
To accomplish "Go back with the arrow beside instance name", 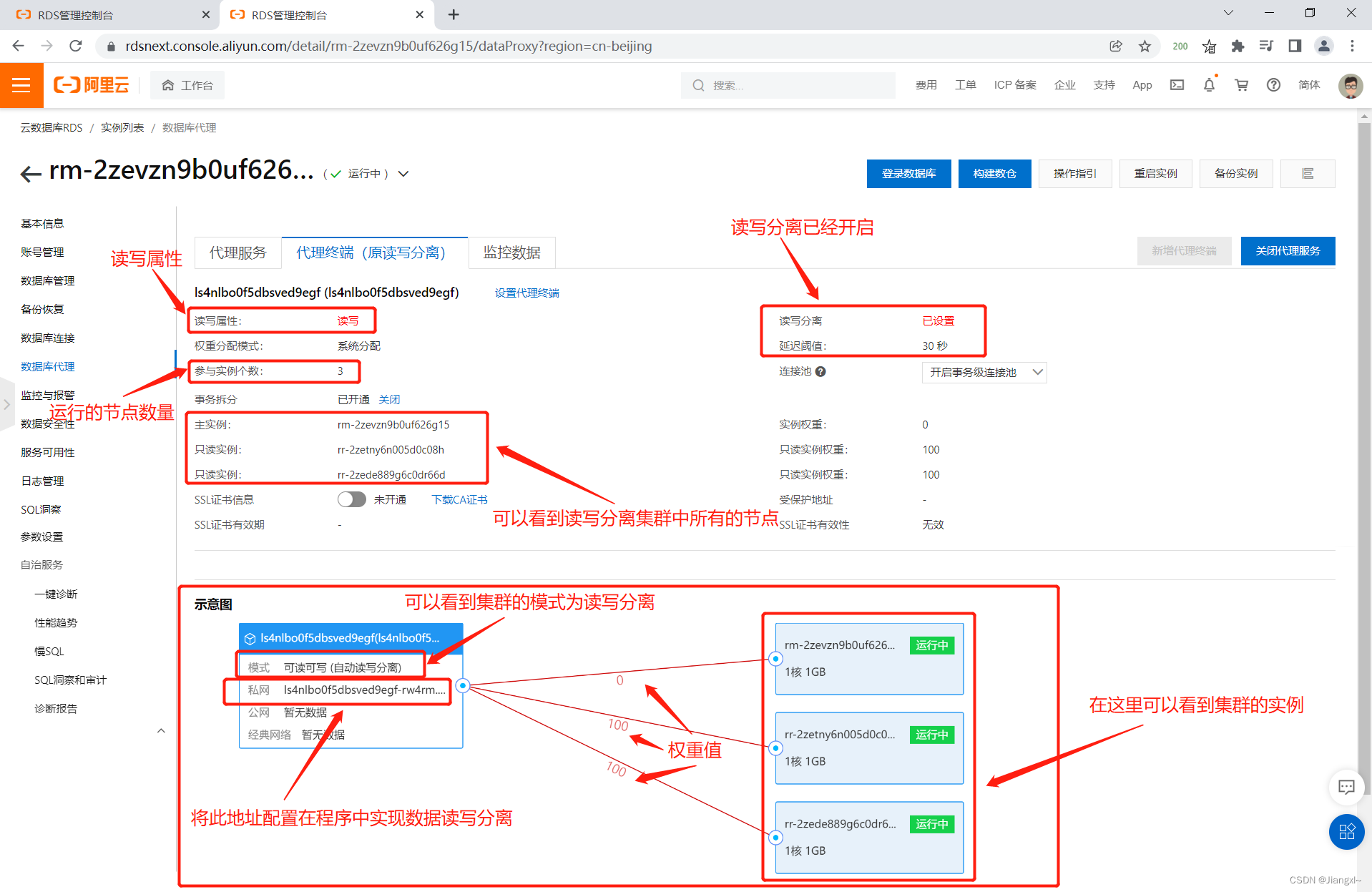I will tap(31, 174).
